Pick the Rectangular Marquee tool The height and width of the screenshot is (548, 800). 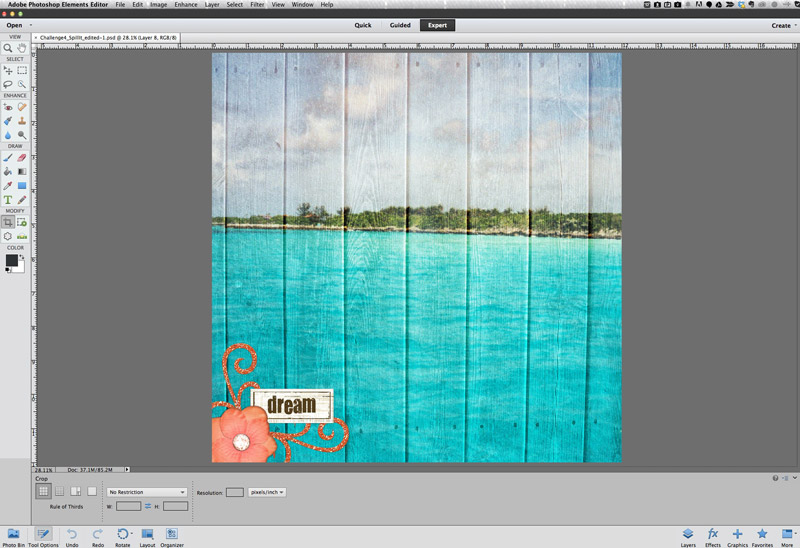pos(21,71)
